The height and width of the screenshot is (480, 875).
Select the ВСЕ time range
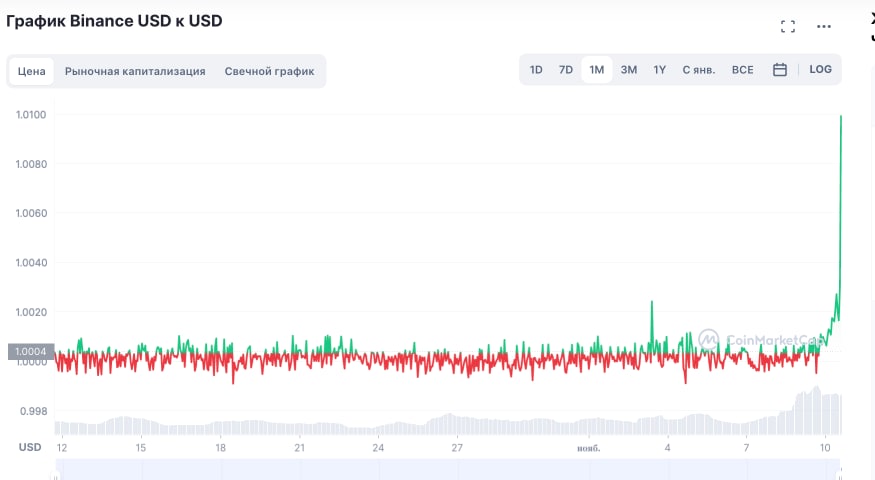[743, 70]
